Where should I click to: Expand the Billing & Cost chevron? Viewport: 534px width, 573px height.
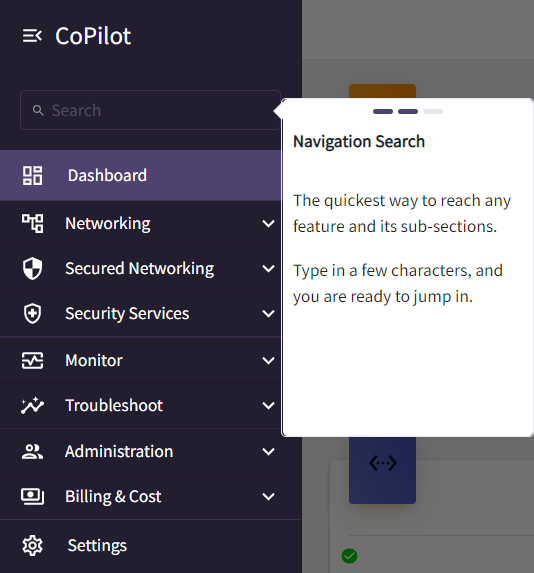tap(269, 497)
